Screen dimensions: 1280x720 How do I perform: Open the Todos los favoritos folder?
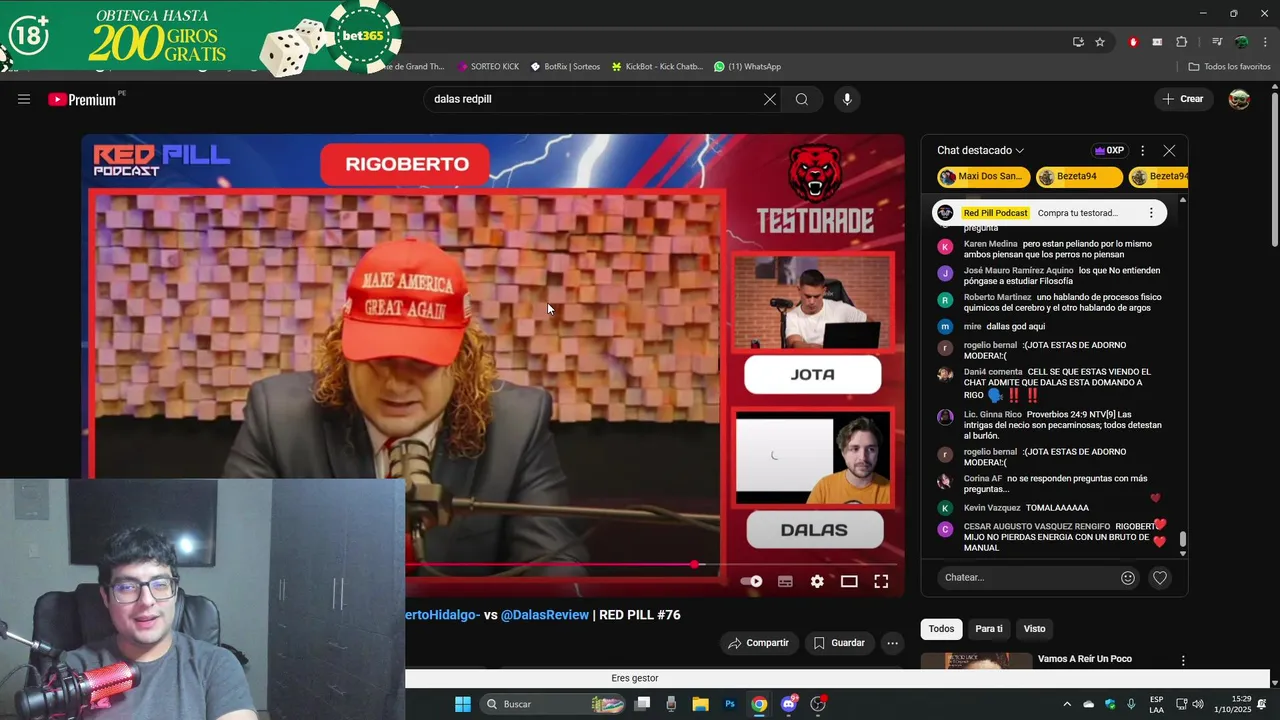pyautogui.click(x=1229, y=66)
